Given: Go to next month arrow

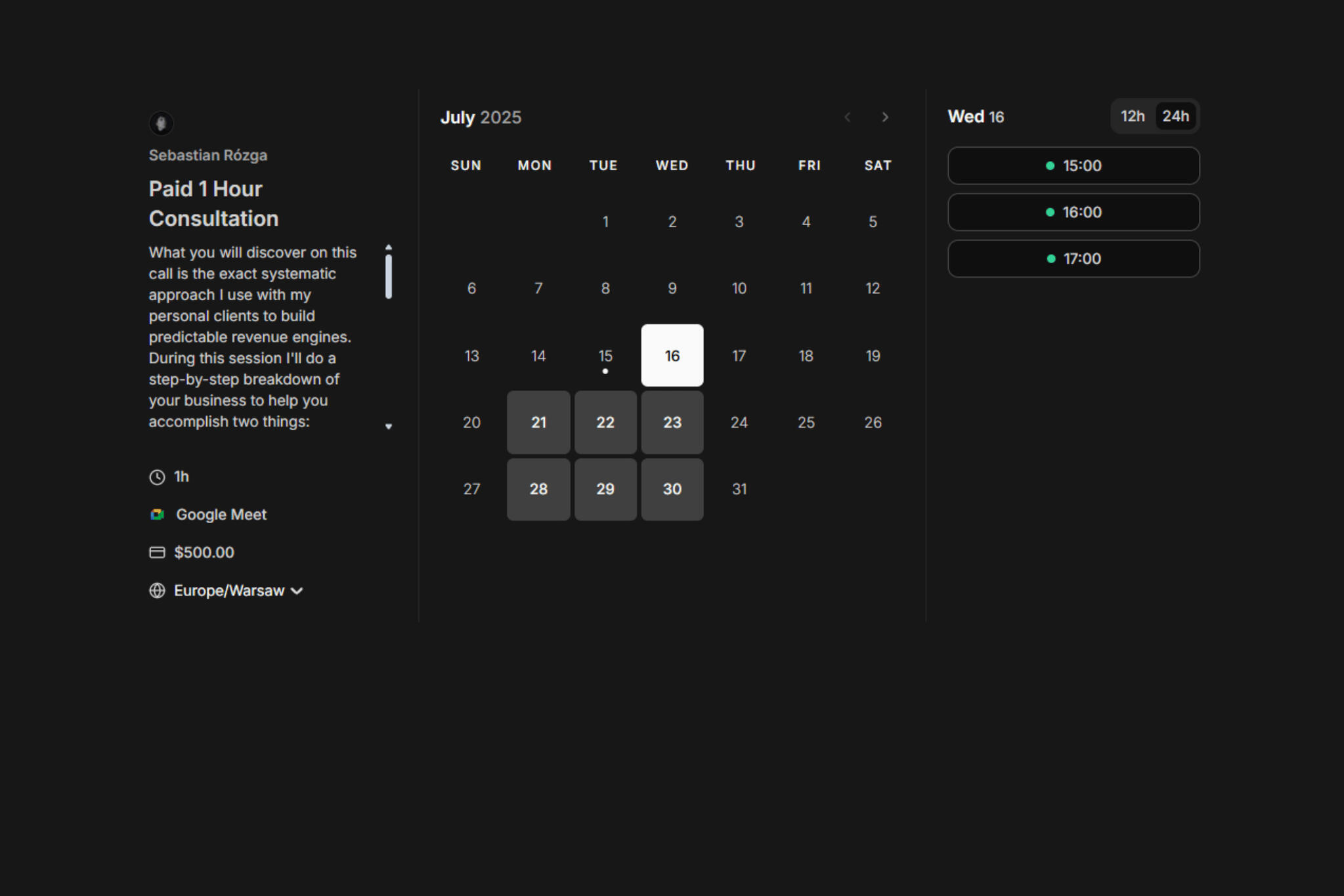Looking at the screenshot, I should pyautogui.click(x=884, y=117).
